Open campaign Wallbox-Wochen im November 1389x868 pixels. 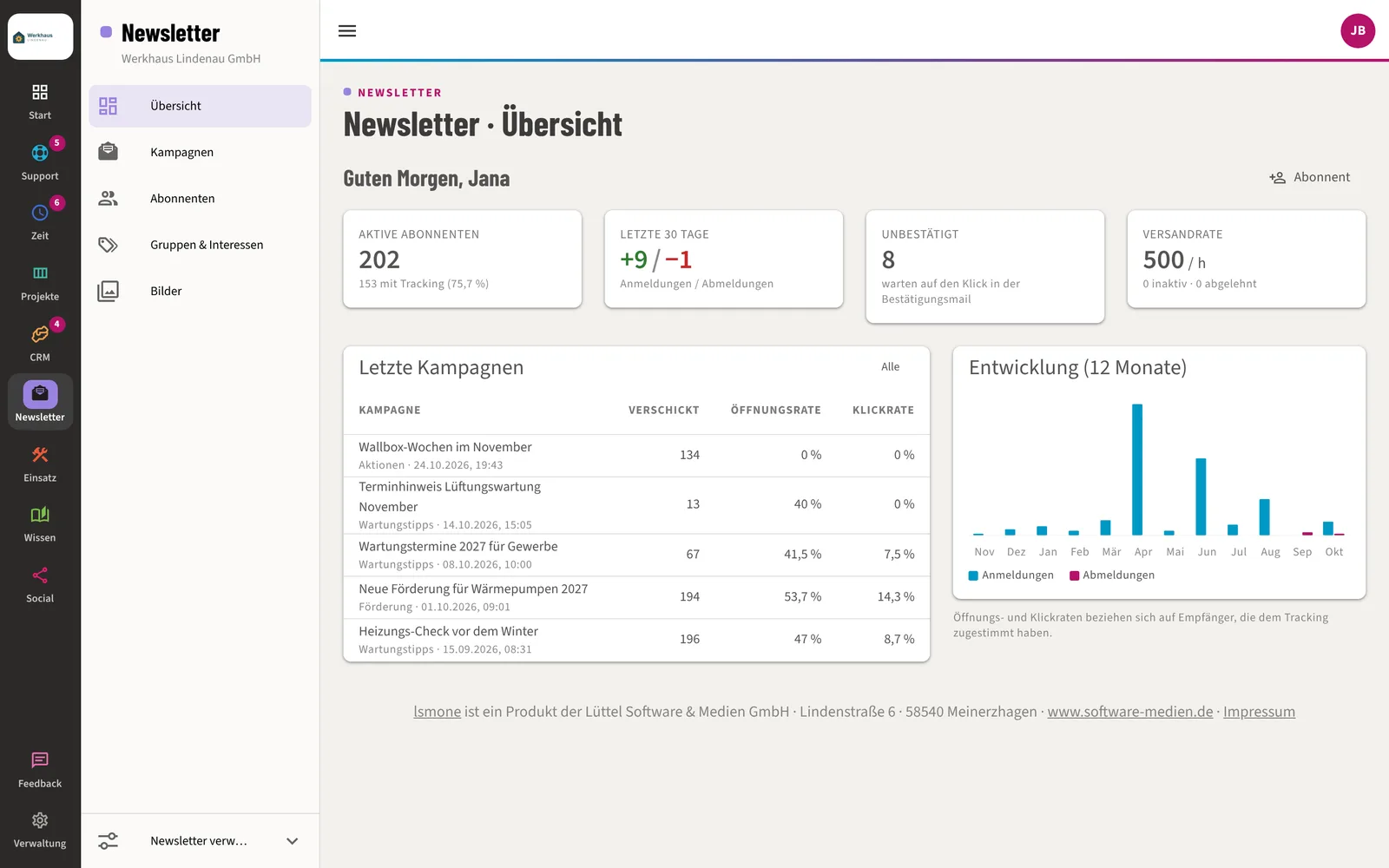click(x=636, y=456)
